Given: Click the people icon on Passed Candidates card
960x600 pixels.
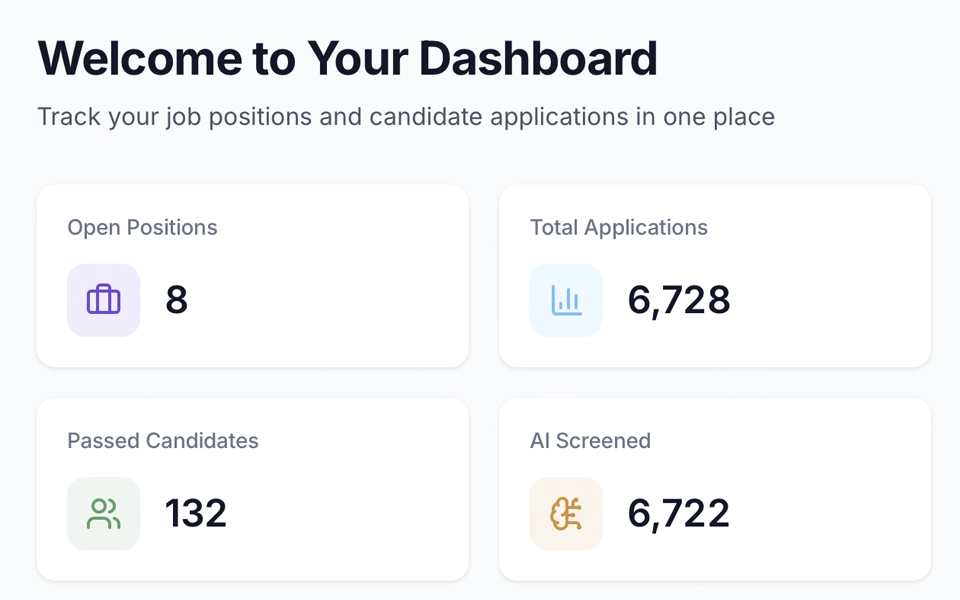Looking at the screenshot, I should [x=103, y=513].
